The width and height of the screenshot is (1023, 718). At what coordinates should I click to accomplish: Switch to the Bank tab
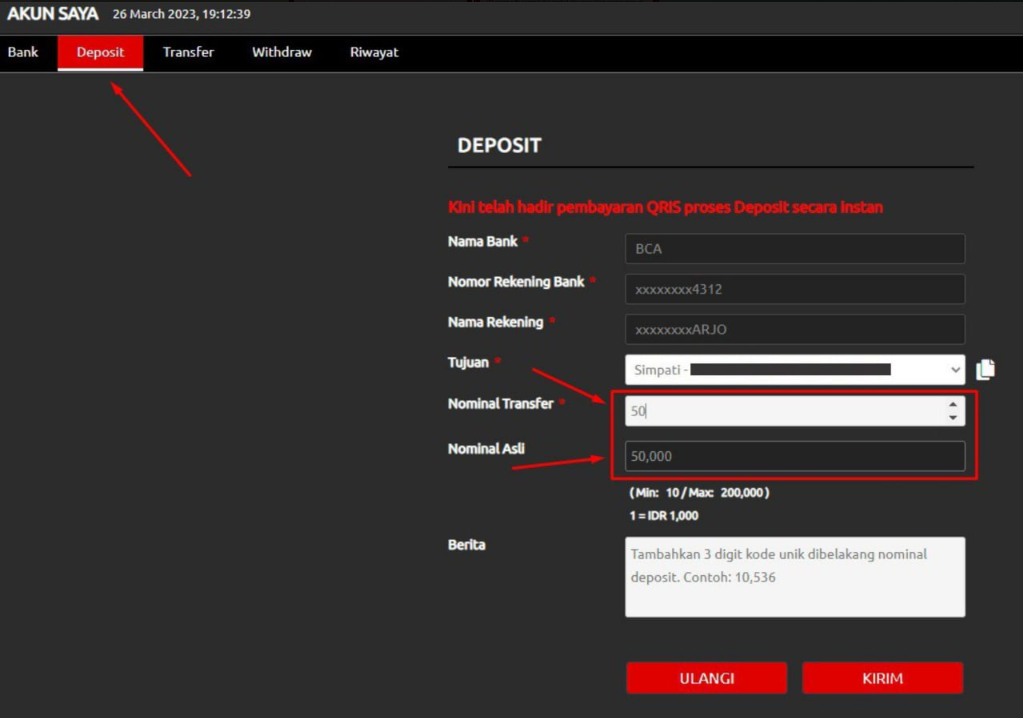coord(23,52)
